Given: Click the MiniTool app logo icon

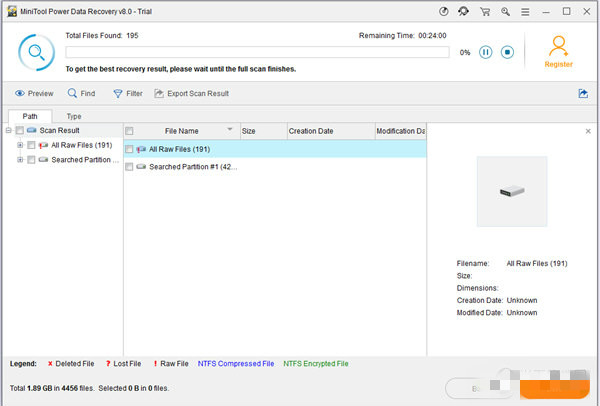Looking at the screenshot, I should point(12,11).
